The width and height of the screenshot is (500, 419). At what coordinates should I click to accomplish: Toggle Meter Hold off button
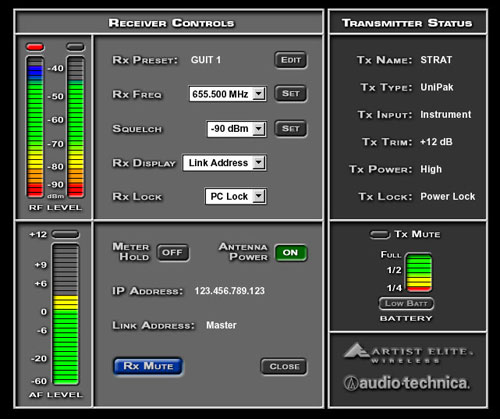coord(173,253)
